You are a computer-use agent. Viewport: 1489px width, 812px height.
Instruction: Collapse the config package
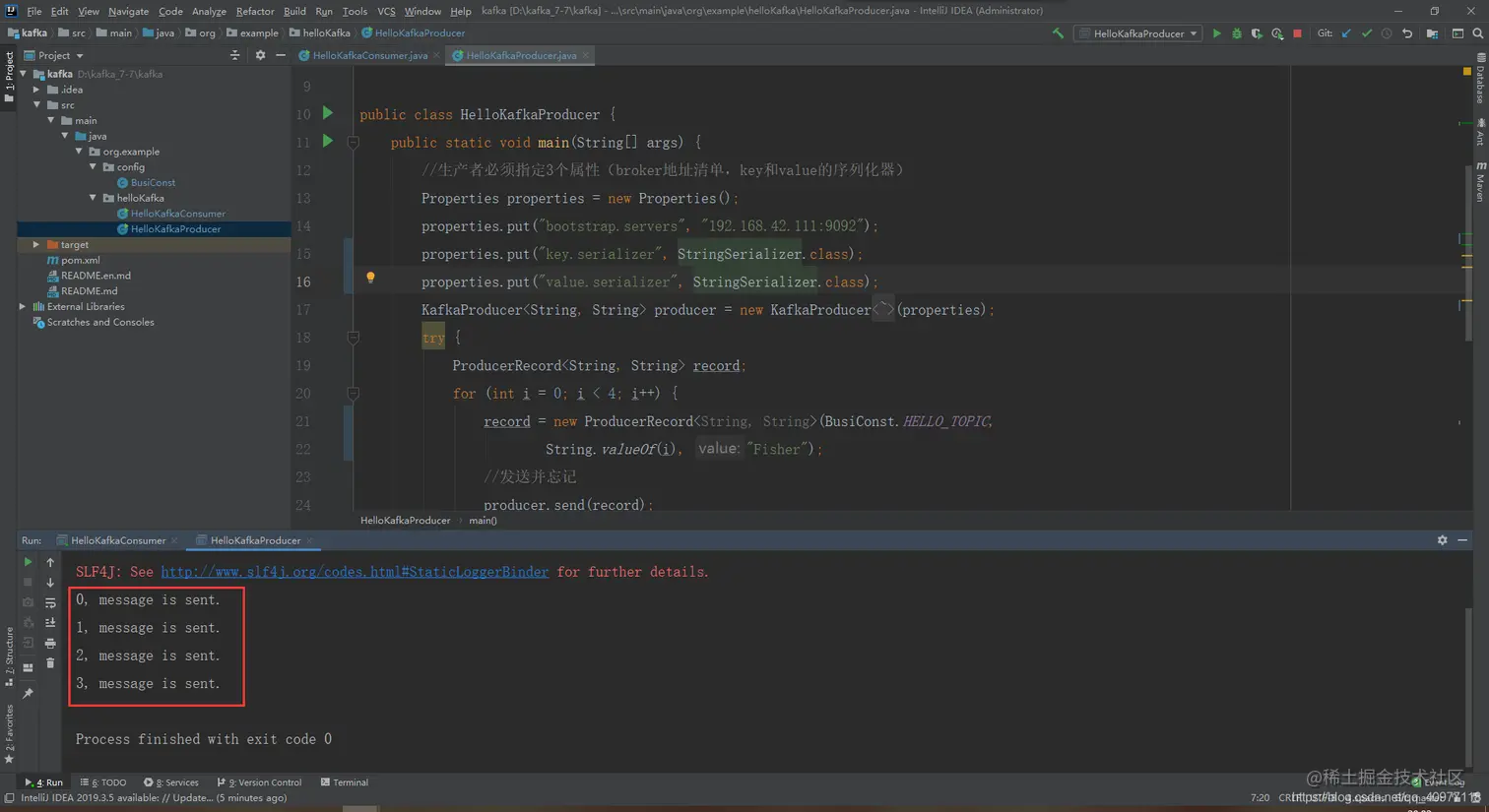[94, 167]
